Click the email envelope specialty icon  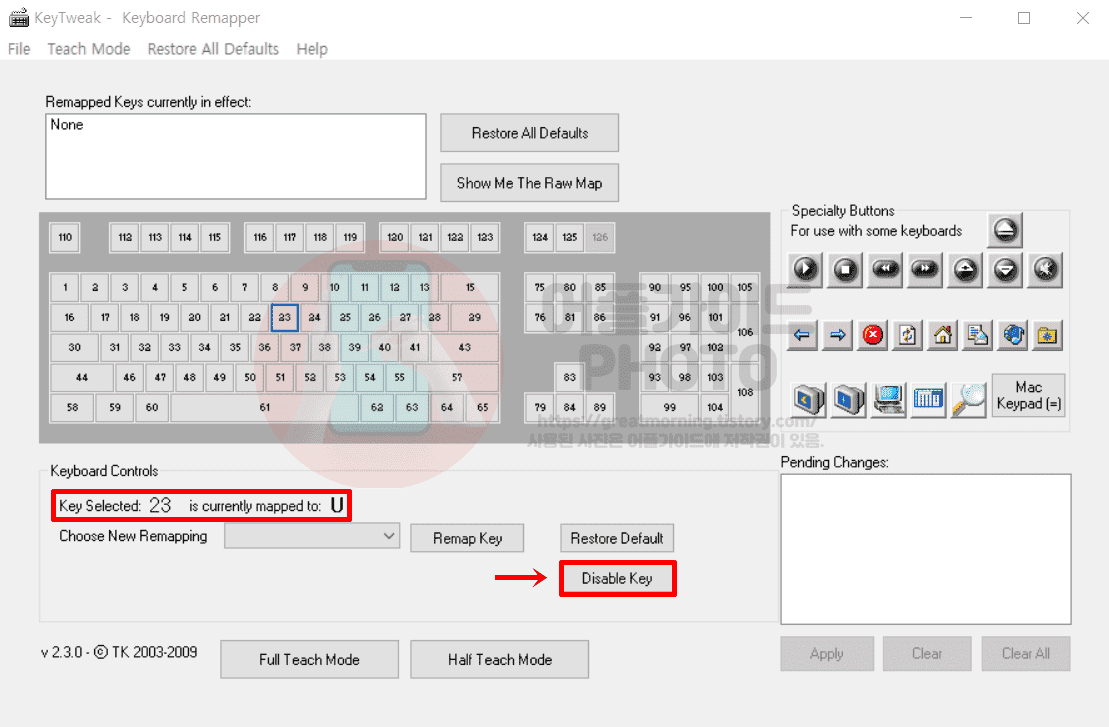[x=978, y=335]
